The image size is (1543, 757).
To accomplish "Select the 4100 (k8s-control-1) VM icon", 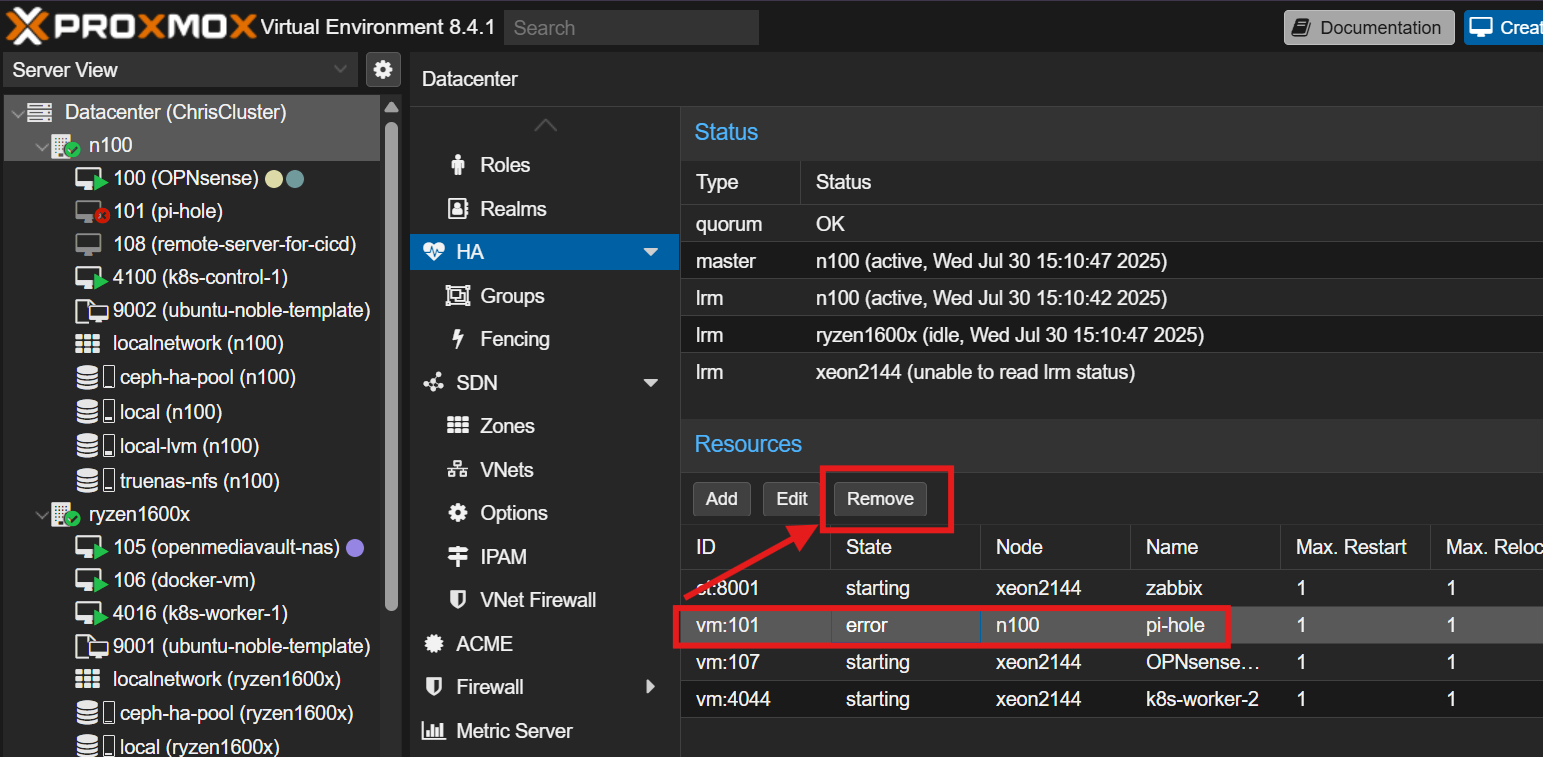I will click(x=91, y=278).
